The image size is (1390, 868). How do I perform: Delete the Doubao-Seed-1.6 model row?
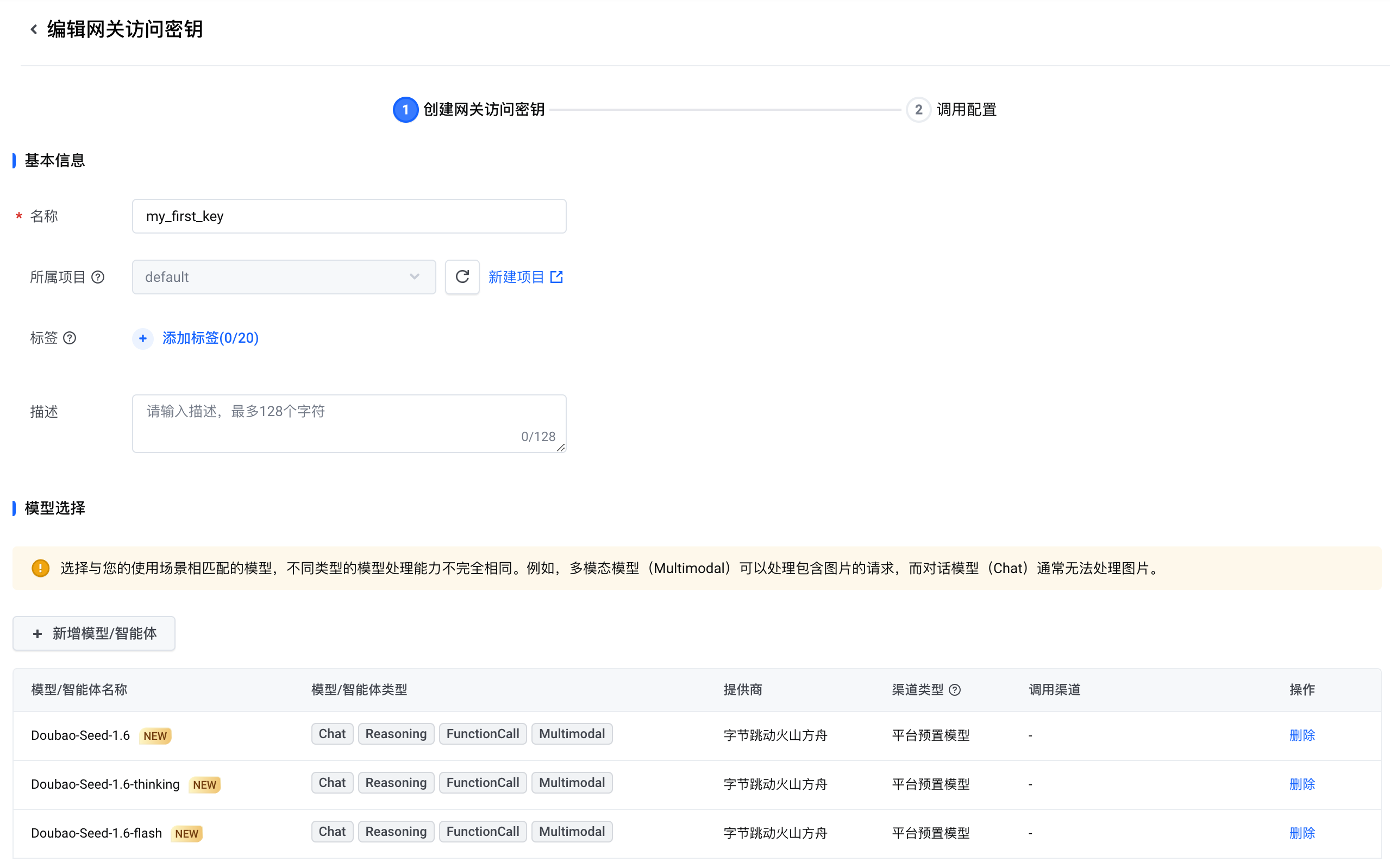pos(1301,735)
